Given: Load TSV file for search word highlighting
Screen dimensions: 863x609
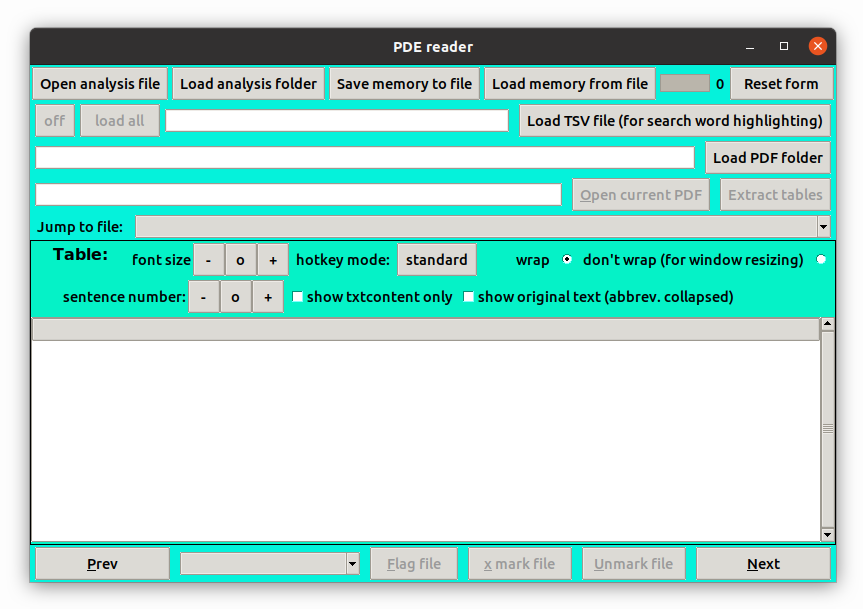Looking at the screenshot, I should [674, 121].
